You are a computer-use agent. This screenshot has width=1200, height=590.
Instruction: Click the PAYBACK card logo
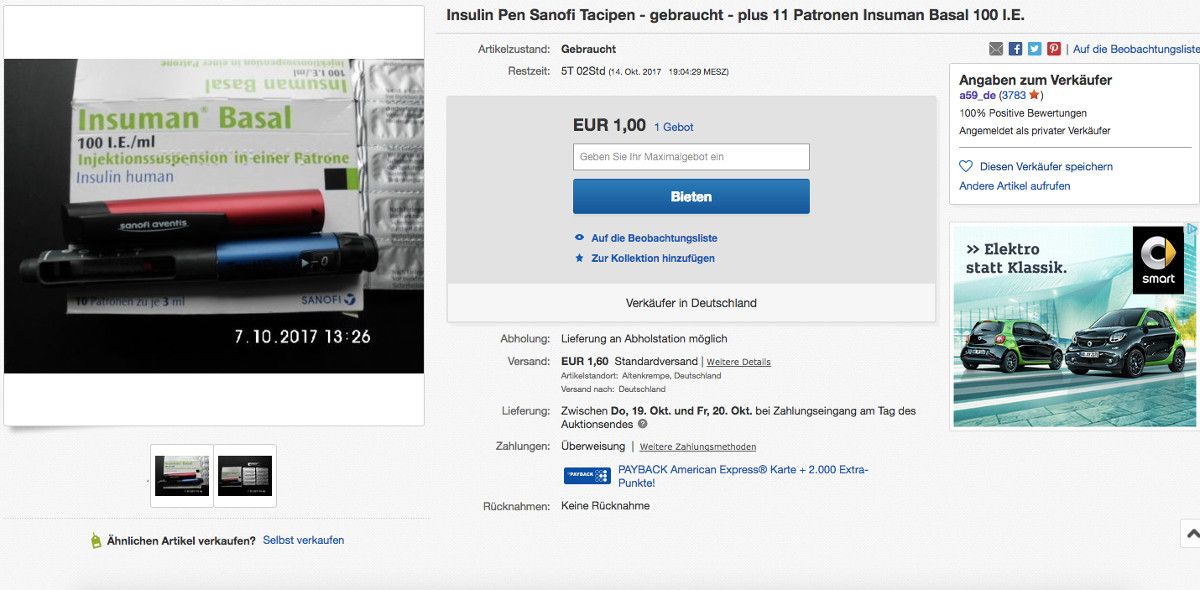pos(587,476)
